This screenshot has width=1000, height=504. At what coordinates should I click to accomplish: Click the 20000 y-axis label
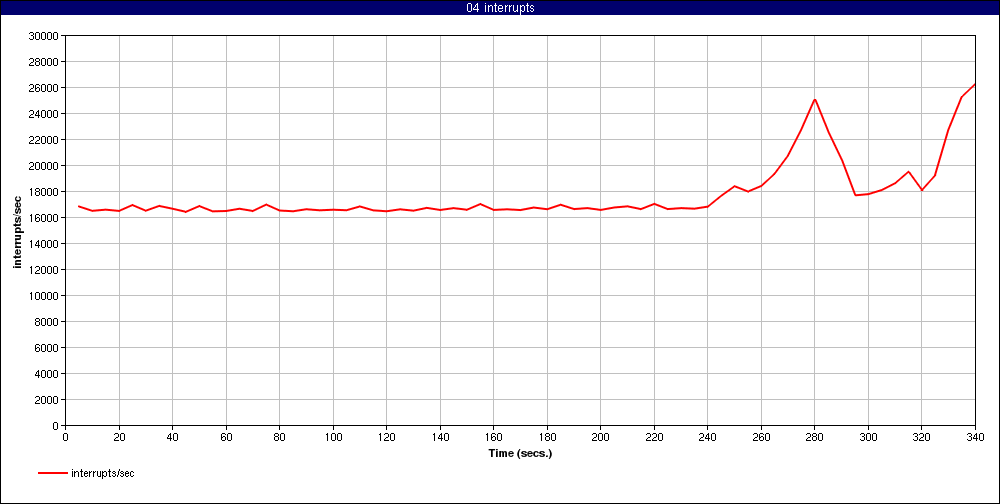tap(44, 166)
